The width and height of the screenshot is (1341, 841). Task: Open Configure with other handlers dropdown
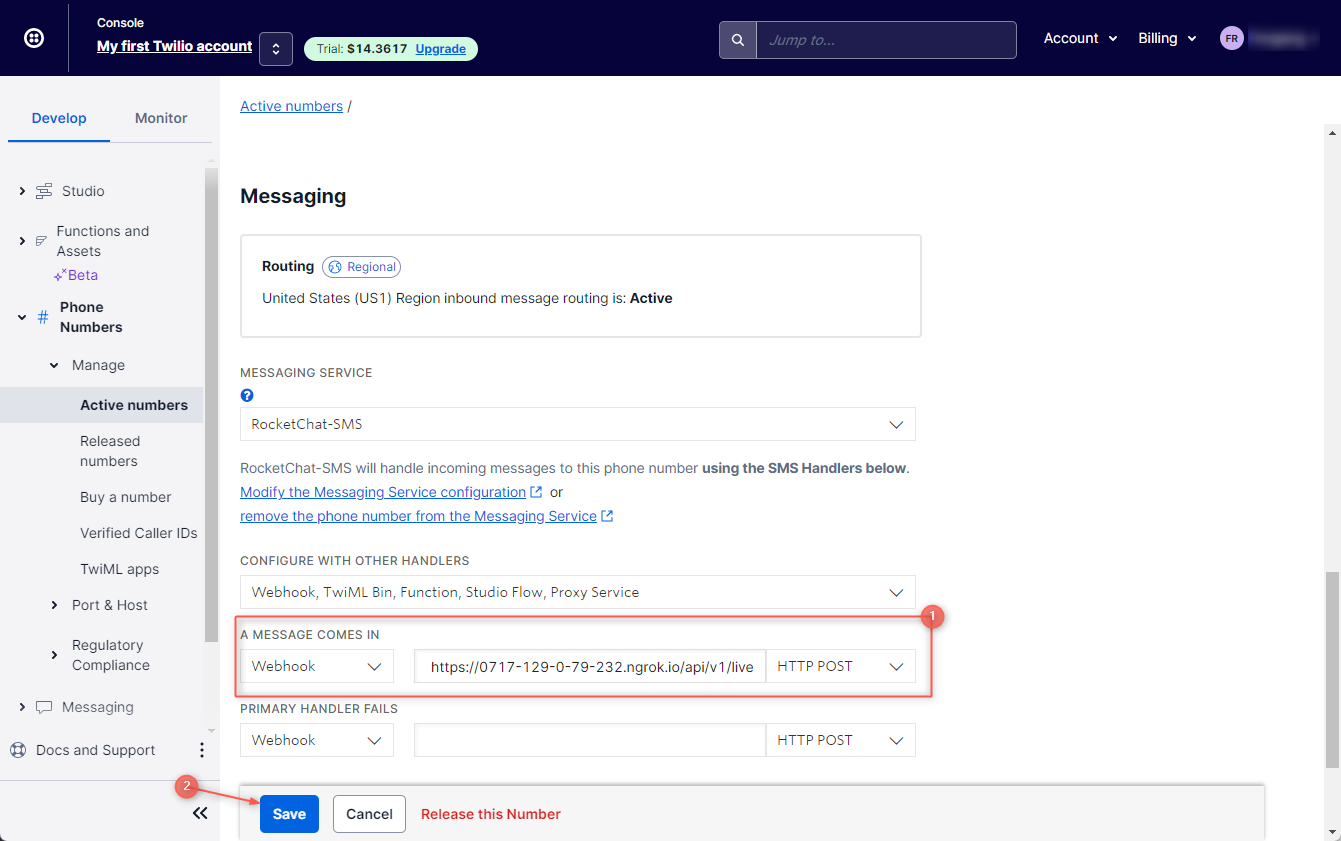[x=578, y=592]
